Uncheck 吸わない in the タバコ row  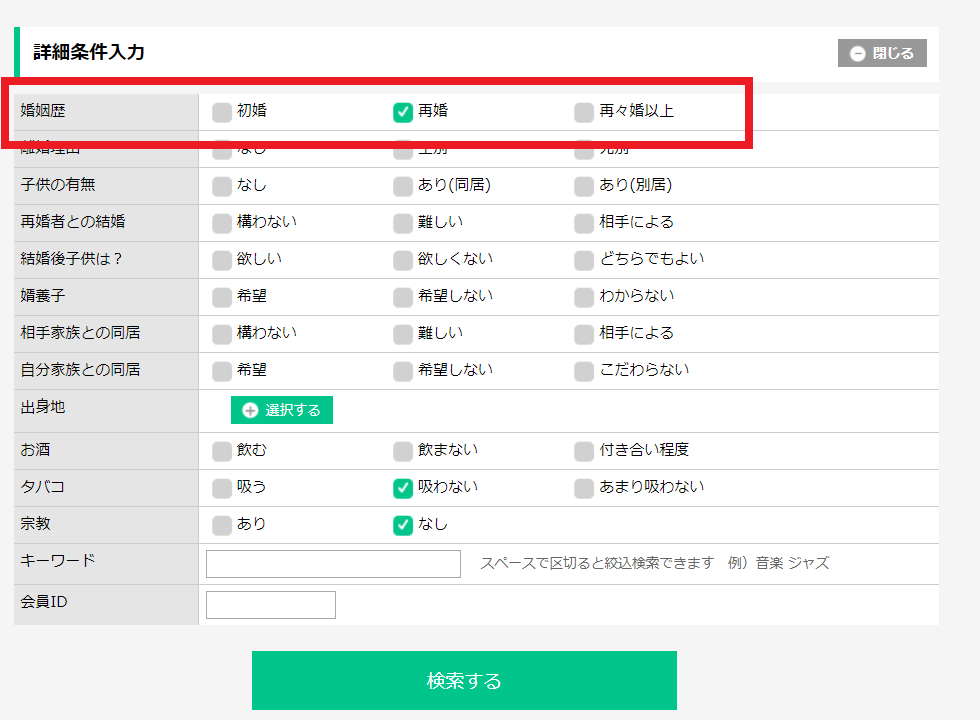tap(403, 488)
